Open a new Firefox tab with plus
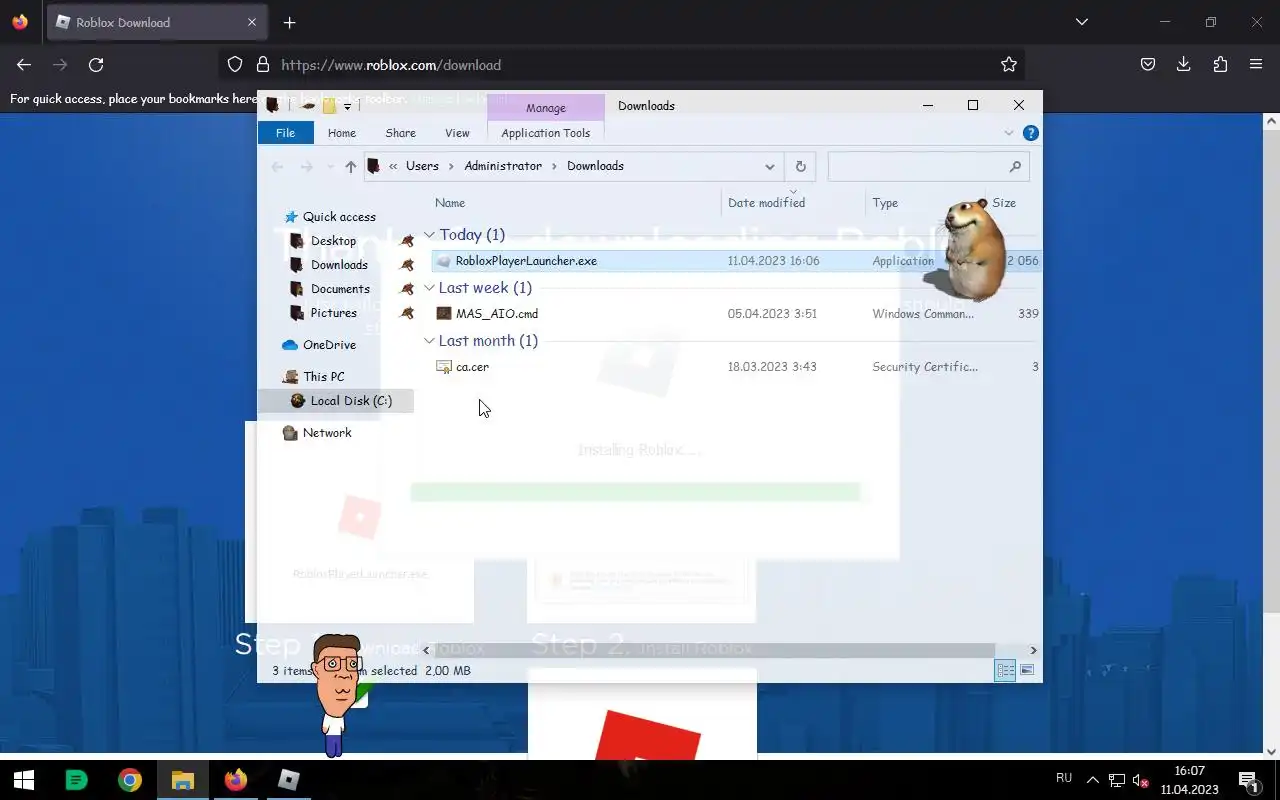This screenshot has width=1280, height=800. point(289,22)
